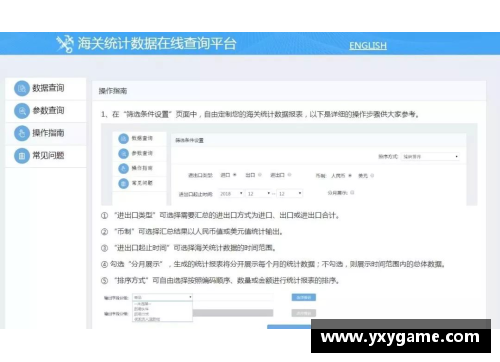This screenshot has width=500, height=362.
Task: Click the platform logo beside the title
Action: pyautogui.click(x=65, y=44)
